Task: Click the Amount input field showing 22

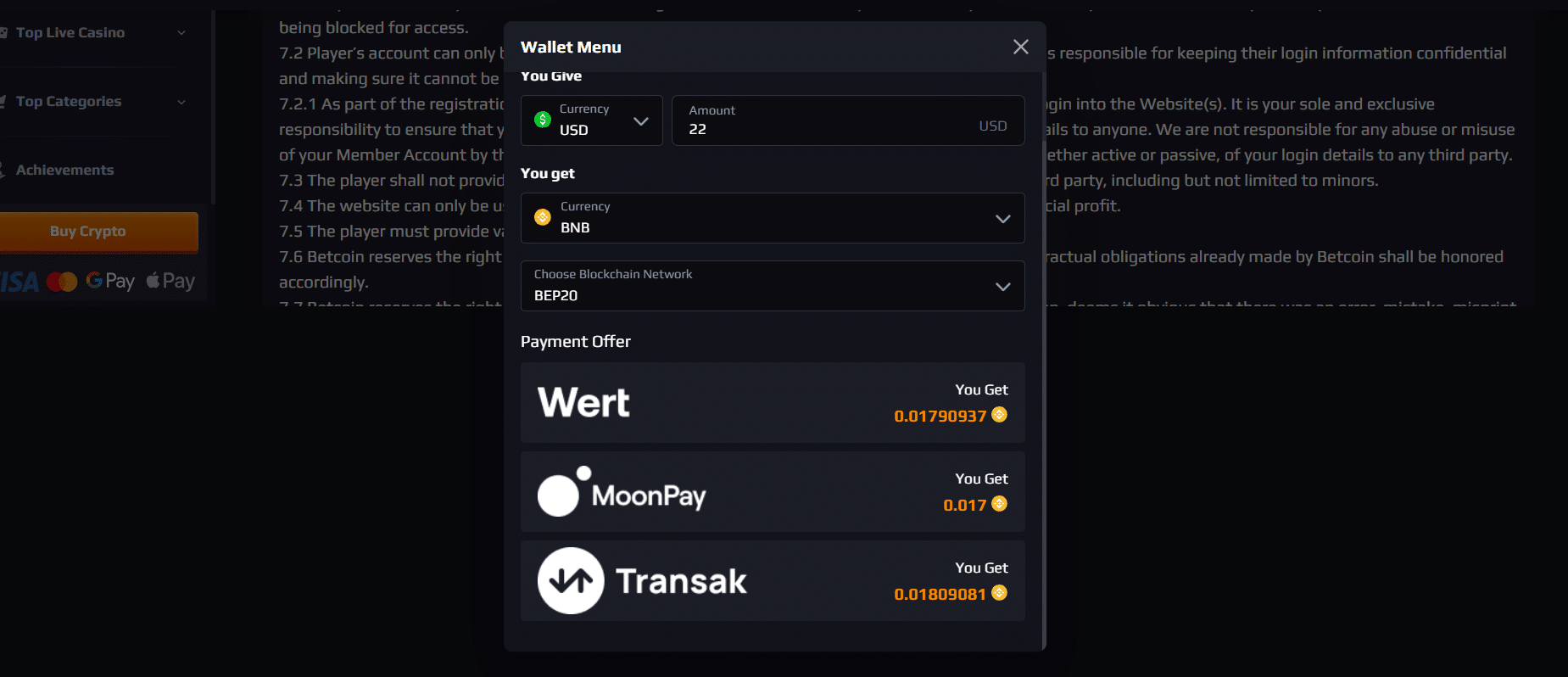Action: tap(847, 129)
